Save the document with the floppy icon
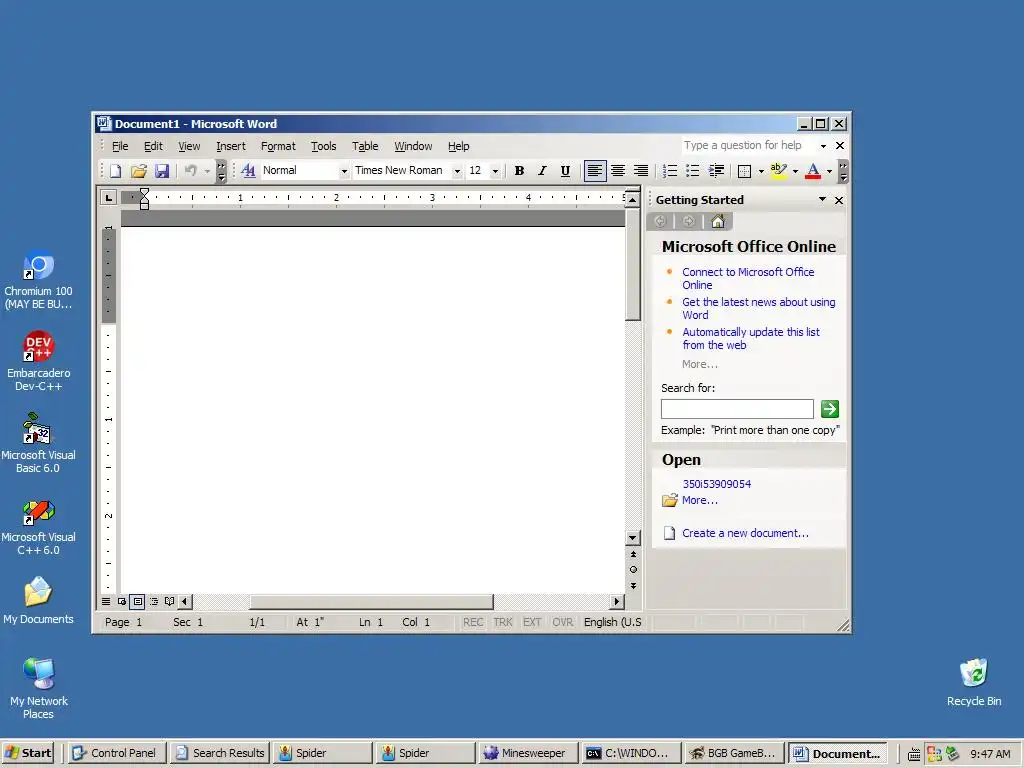1024x768 pixels. click(162, 171)
